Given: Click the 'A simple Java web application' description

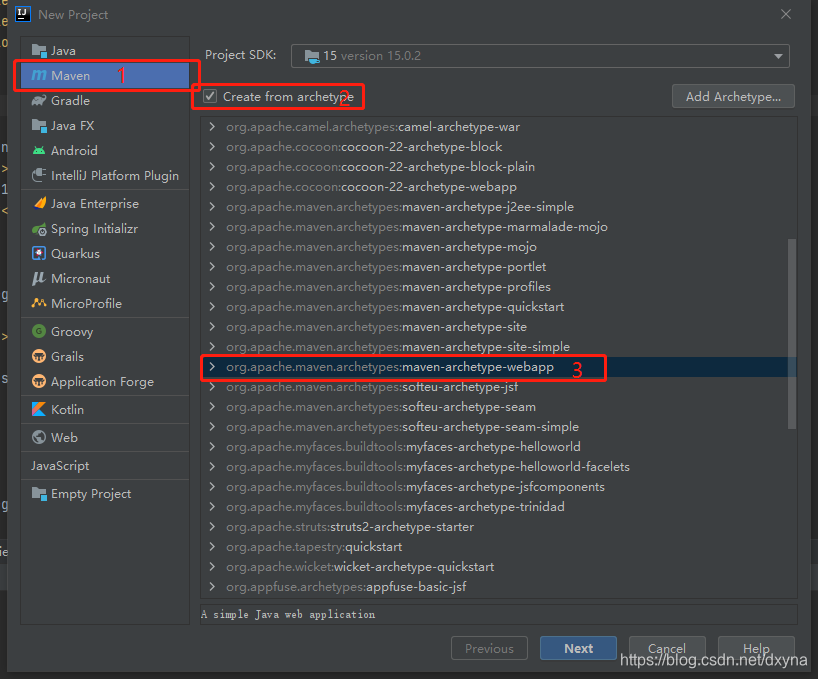Looking at the screenshot, I should click(x=288, y=614).
